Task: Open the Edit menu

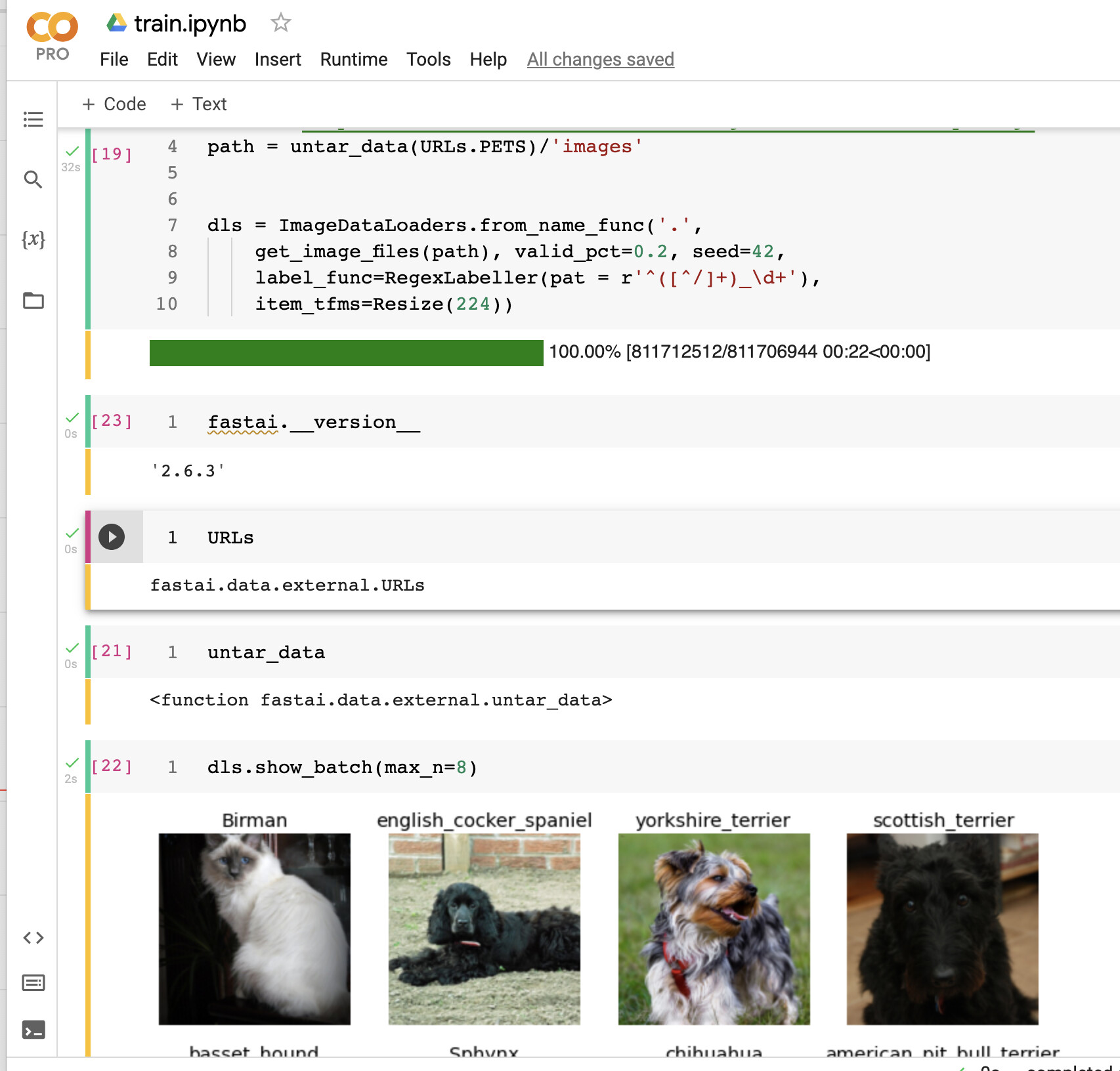Action: point(162,60)
